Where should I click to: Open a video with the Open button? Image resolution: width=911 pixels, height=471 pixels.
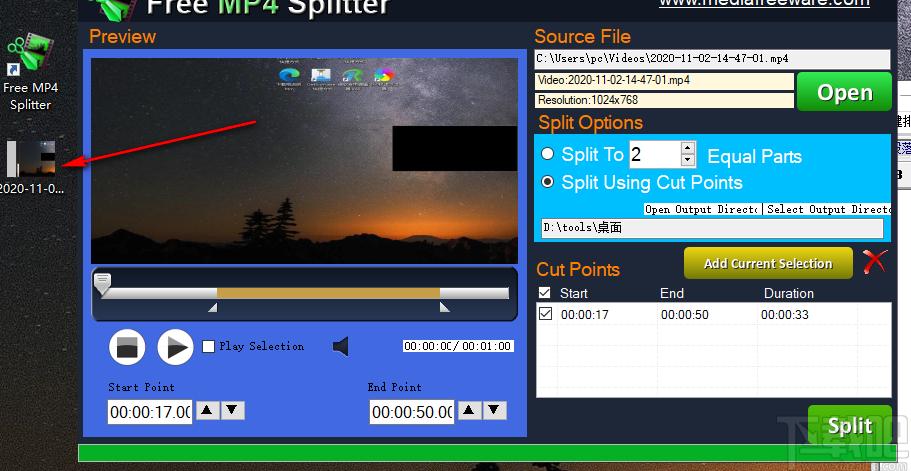coord(844,92)
